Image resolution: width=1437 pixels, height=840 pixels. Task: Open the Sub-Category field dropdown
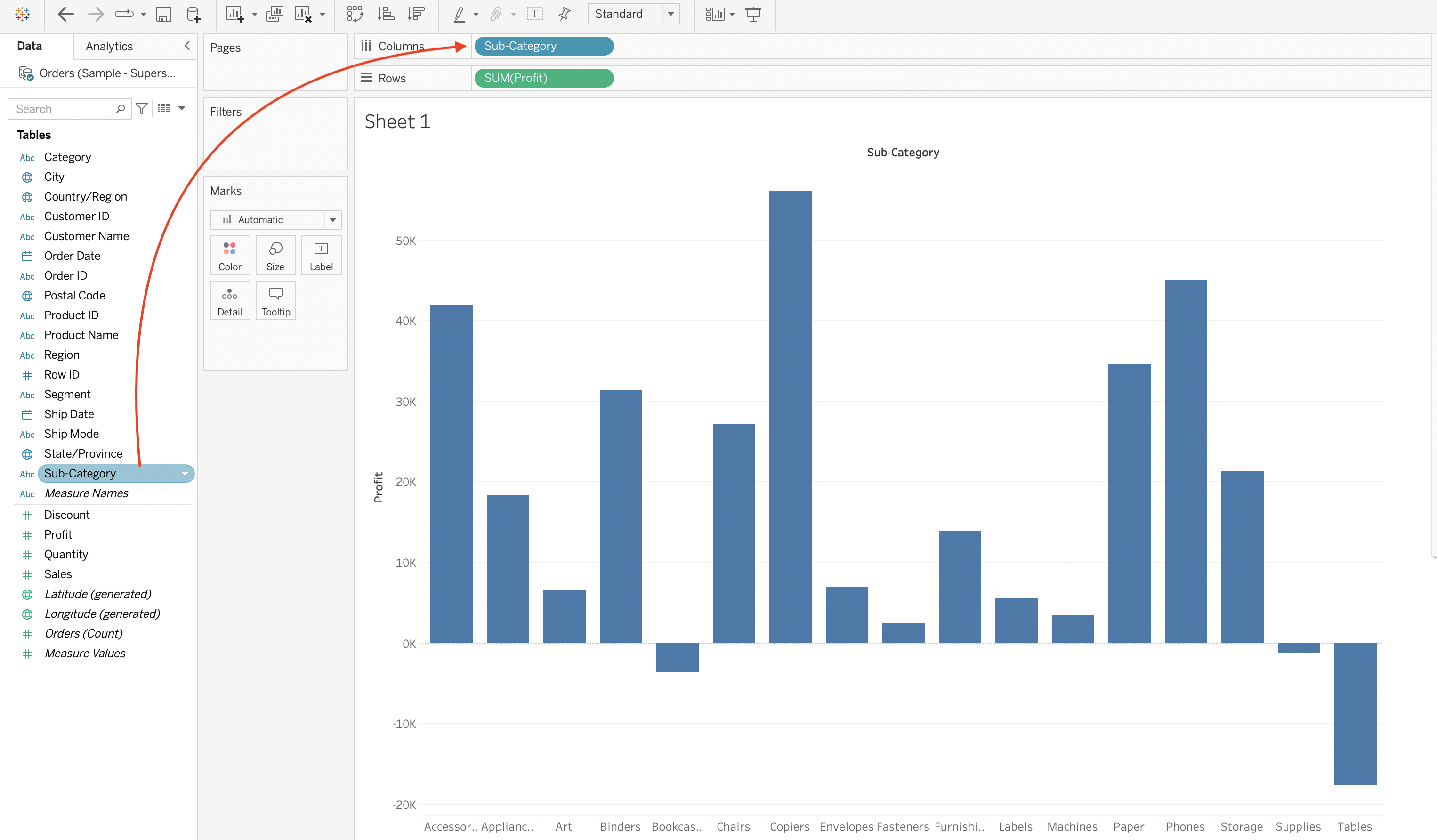coord(184,473)
